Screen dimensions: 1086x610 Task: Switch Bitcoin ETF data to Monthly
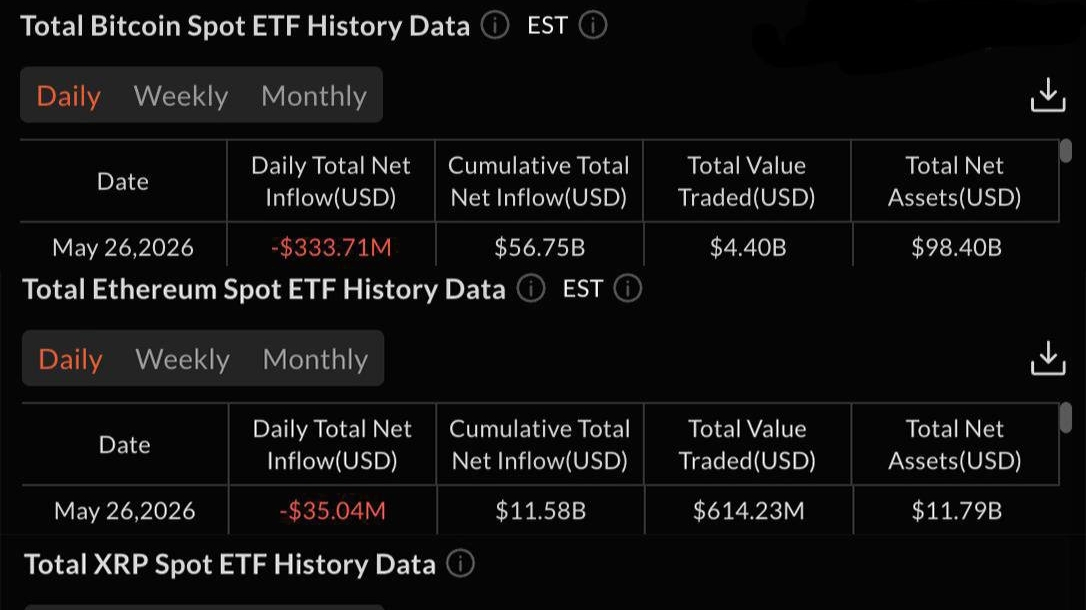click(x=314, y=96)
